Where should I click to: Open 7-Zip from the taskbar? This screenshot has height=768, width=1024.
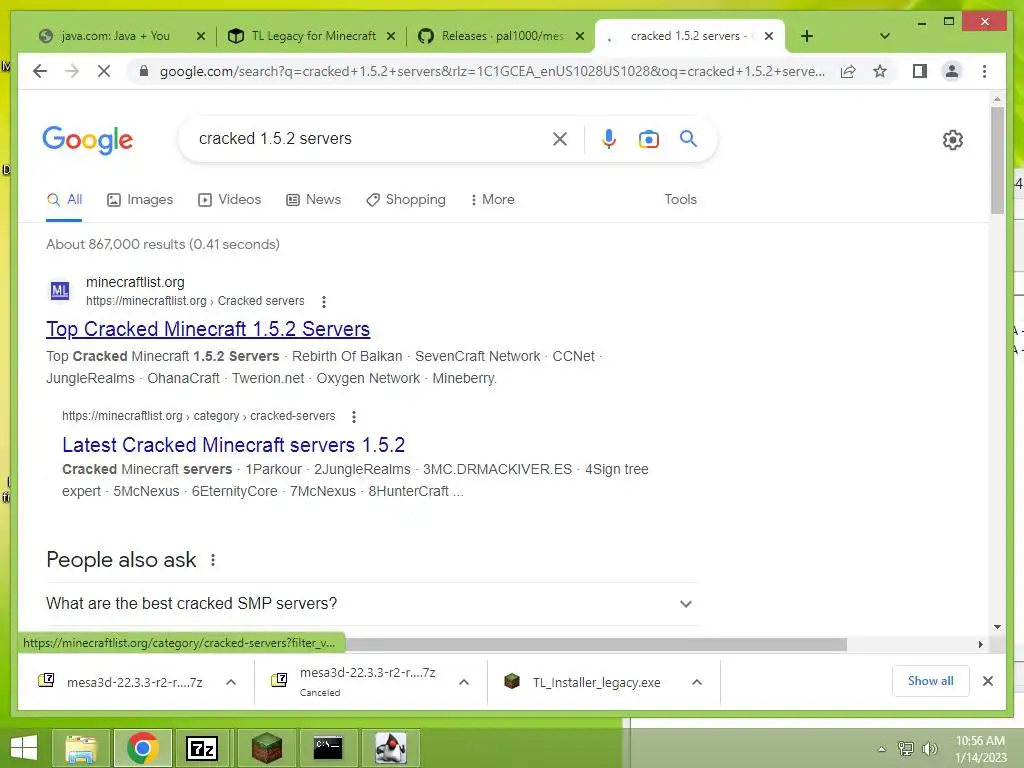click(x=202, y=748)
